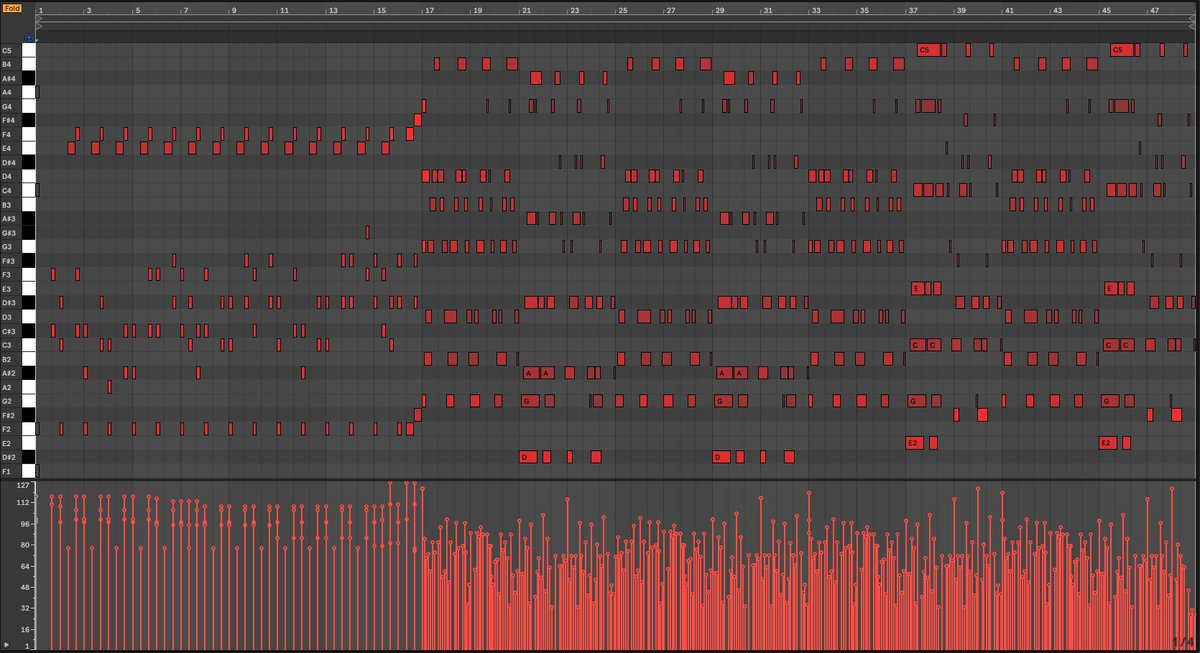1200x653 pixels.
Task: Click the velocity lane play triangle button
Action: [7, 646]
